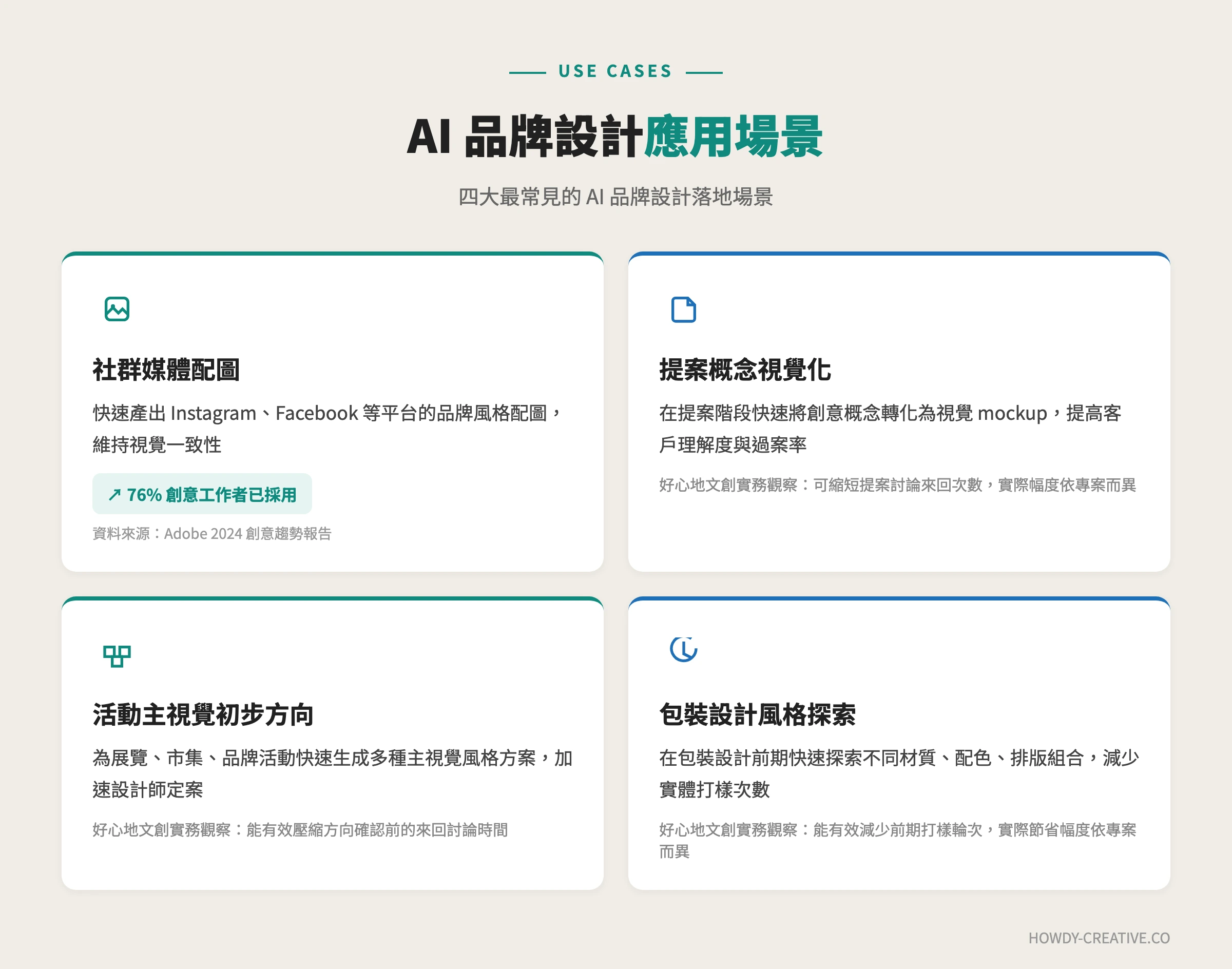Click the image icon above 社群媒體配圖
Viewport: 1232px width, 969px height.
[117, 309]
